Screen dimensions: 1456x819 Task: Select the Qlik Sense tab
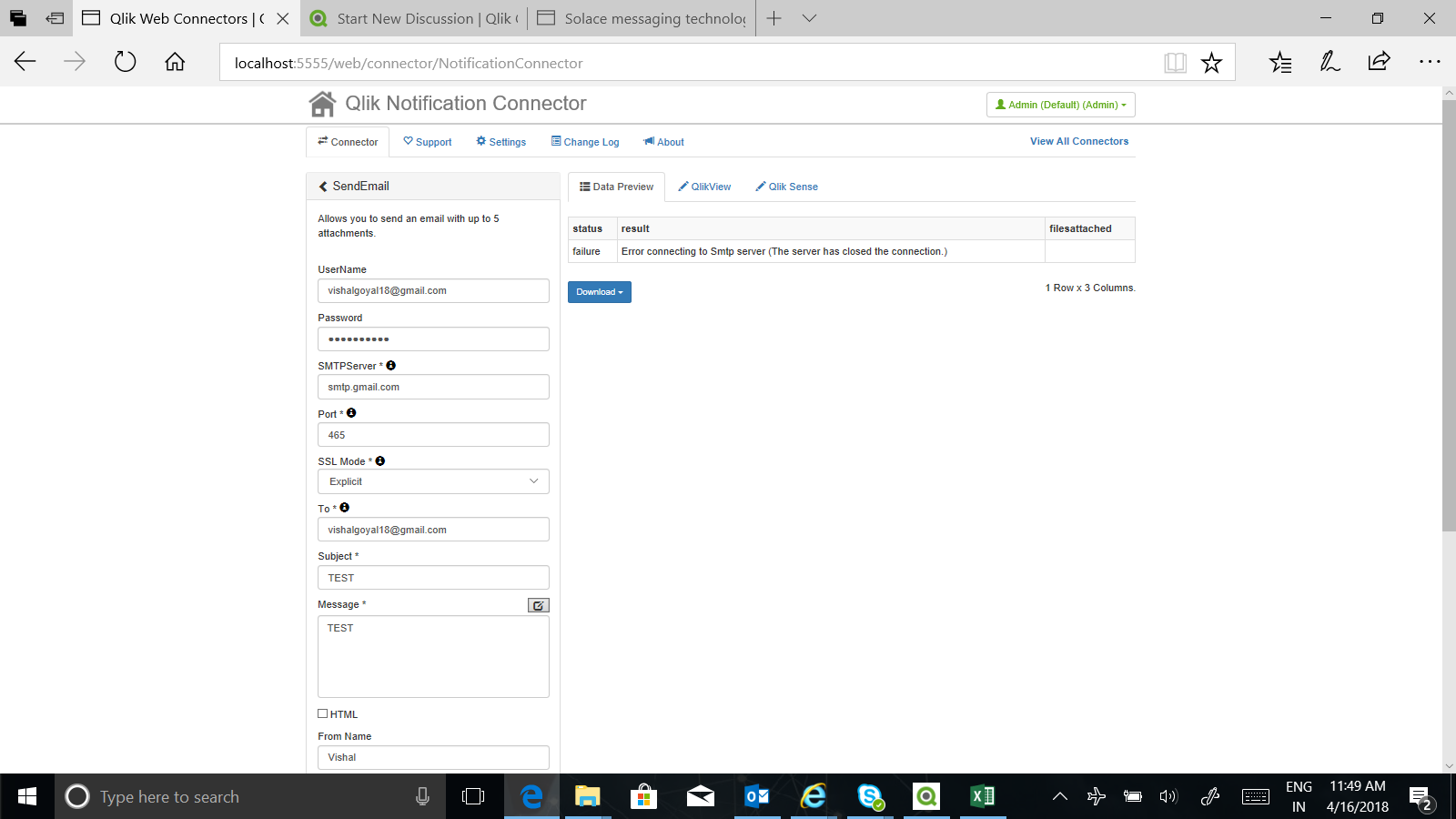[x=787, y=187]
